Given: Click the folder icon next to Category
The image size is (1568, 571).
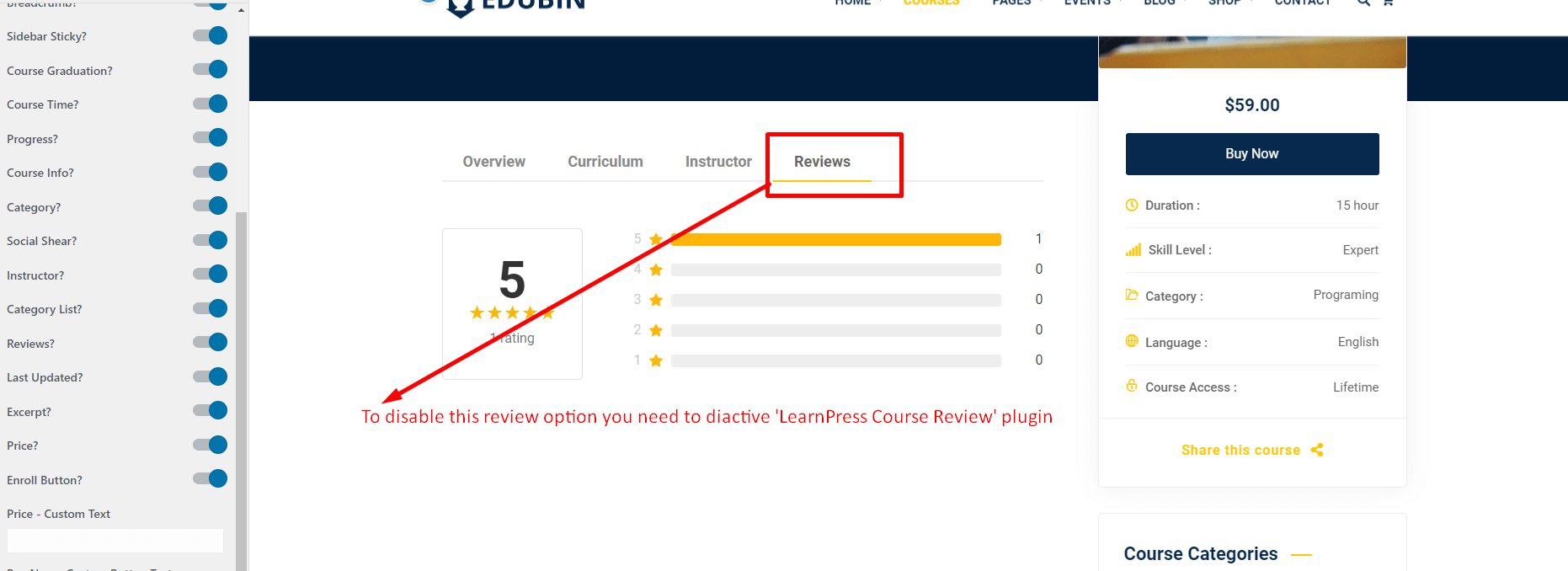Looking at the screenshot, I should pos(1132,295).
